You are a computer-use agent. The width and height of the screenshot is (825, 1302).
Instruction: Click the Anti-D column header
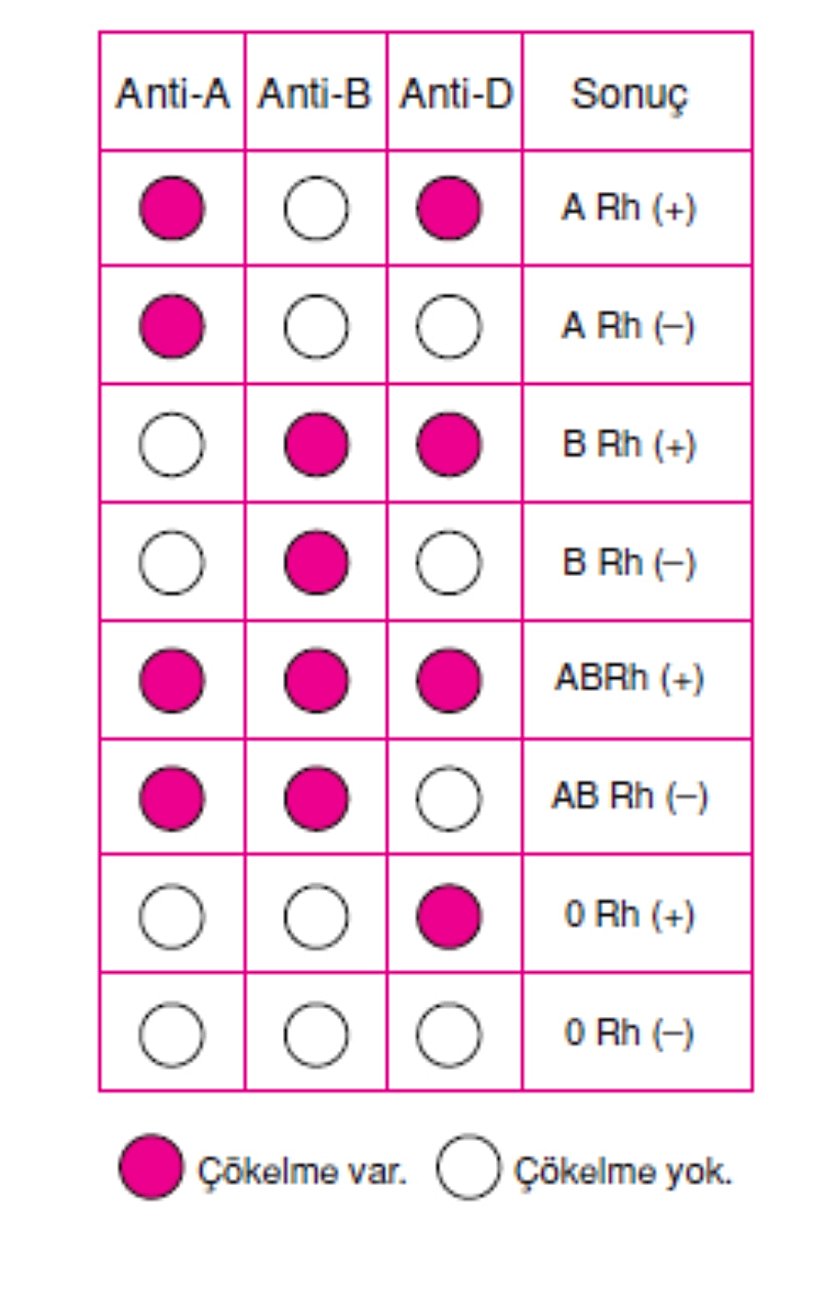pos(455,94)
